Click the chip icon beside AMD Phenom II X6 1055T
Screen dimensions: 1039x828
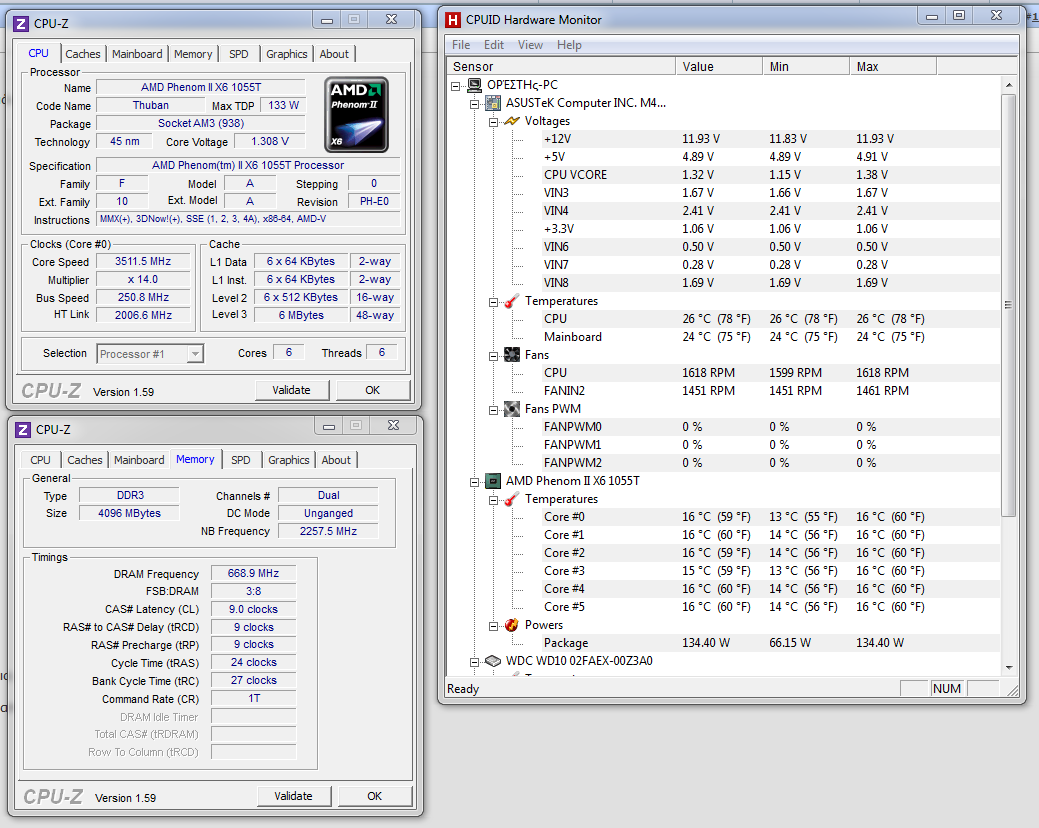(493, 481)
